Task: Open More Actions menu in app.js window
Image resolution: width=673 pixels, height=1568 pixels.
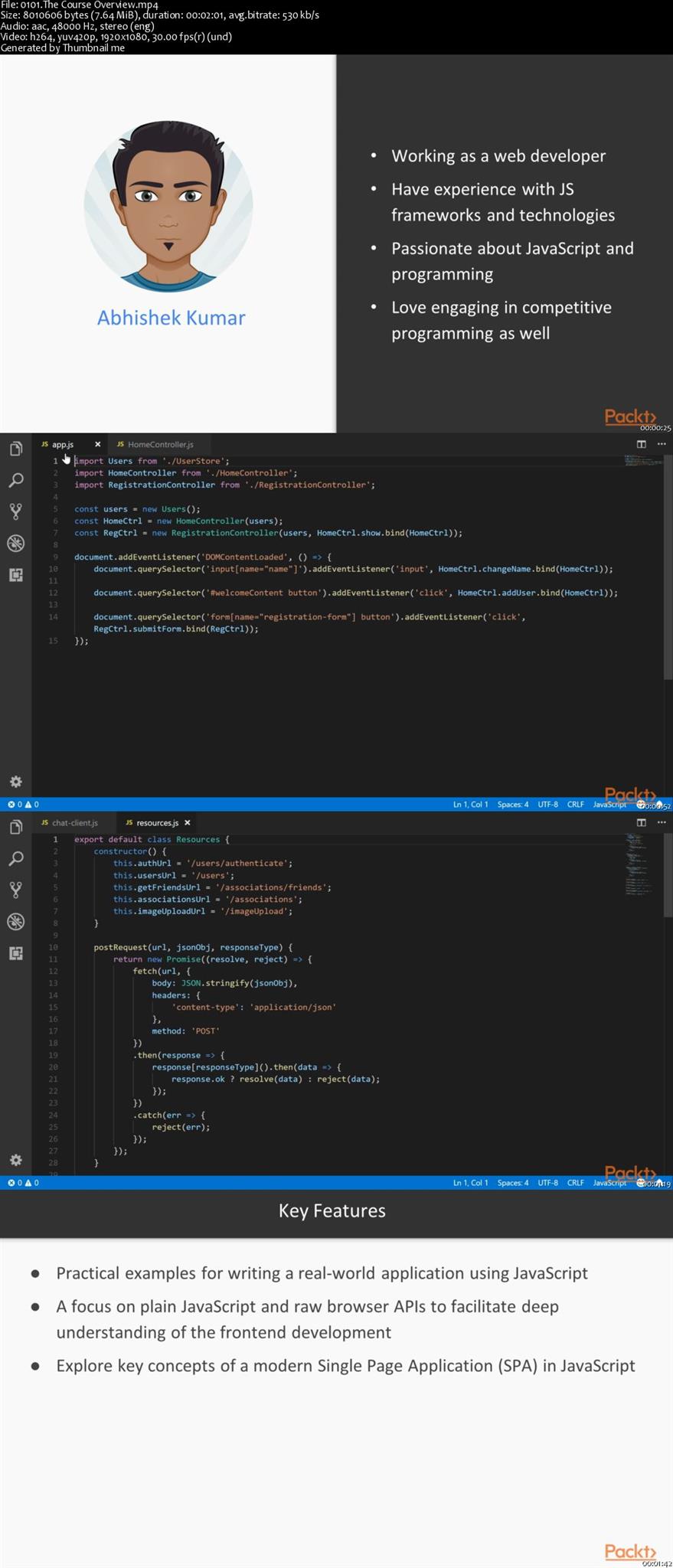Action: click(x=662, y=444)
